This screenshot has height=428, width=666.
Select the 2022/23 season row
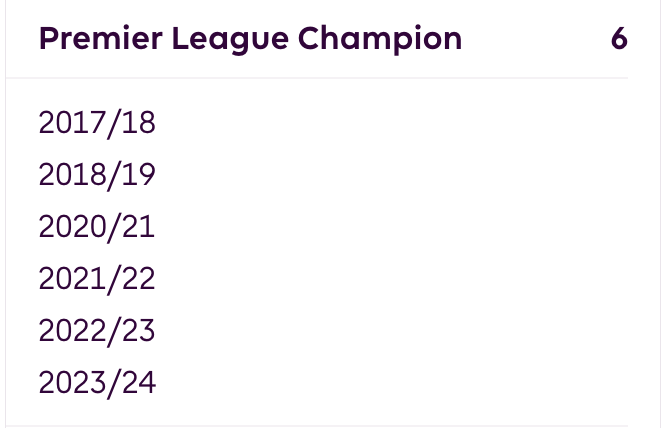pos(97,331)
